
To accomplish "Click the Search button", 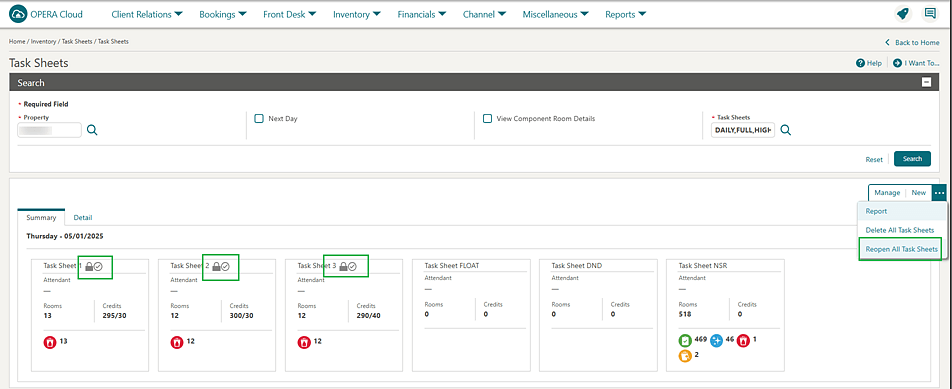I will point(913,159).
